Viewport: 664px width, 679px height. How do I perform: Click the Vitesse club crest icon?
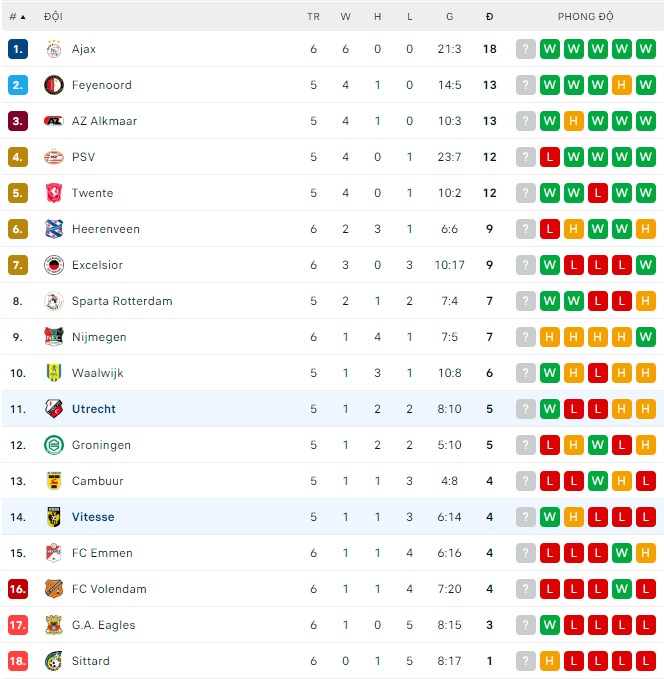[x=54, y=517]
